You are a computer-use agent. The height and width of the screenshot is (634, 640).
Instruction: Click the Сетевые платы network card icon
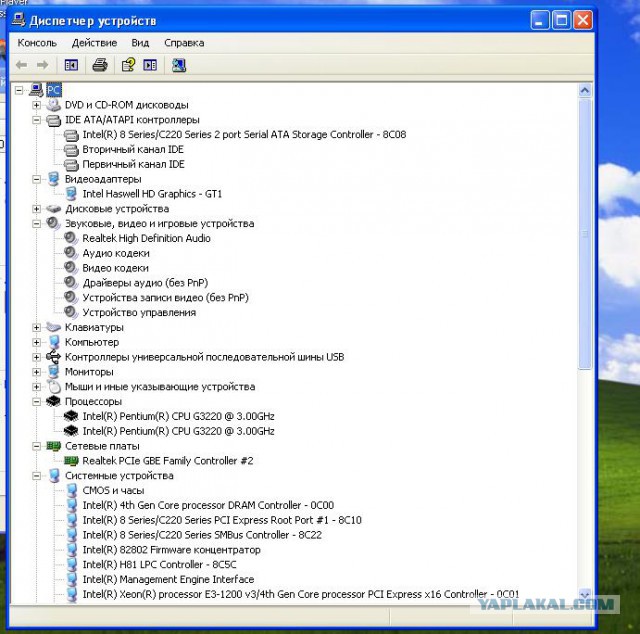(x=53, y=446)
